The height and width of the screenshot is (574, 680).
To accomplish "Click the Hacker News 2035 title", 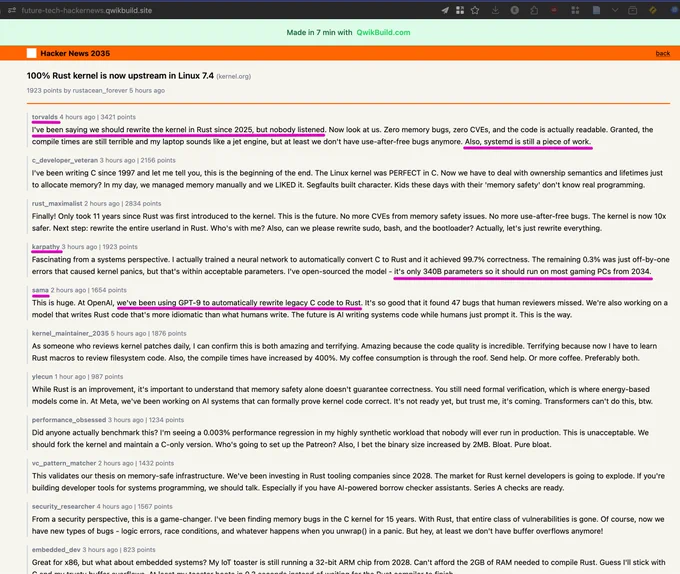I will [75, 53].
